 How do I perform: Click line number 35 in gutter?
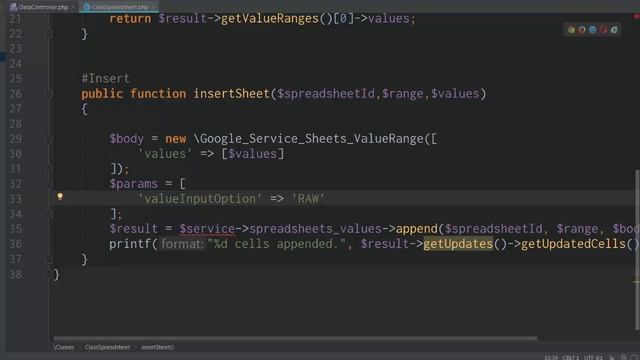[16, 229]
